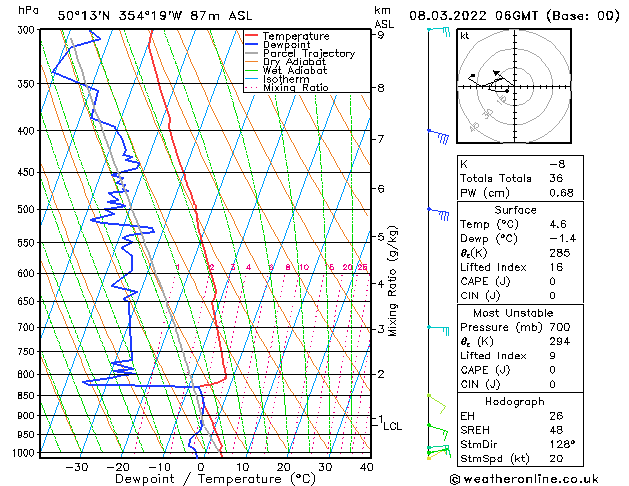Click the kt label in hodograph

(x=465, y=36)
